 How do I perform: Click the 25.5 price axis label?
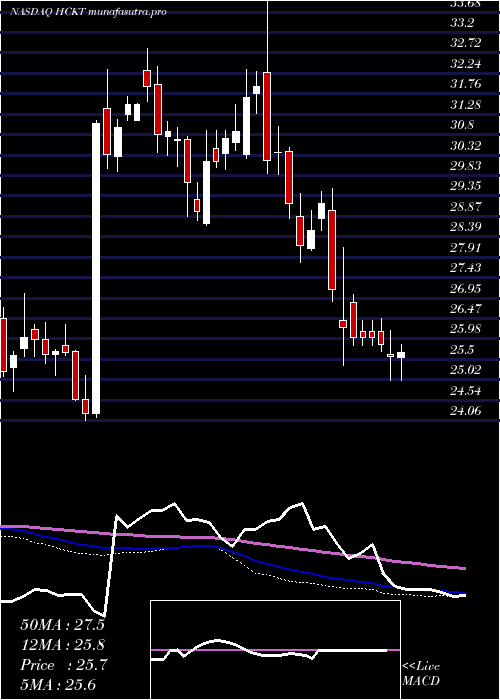click(x=462, y=350)
